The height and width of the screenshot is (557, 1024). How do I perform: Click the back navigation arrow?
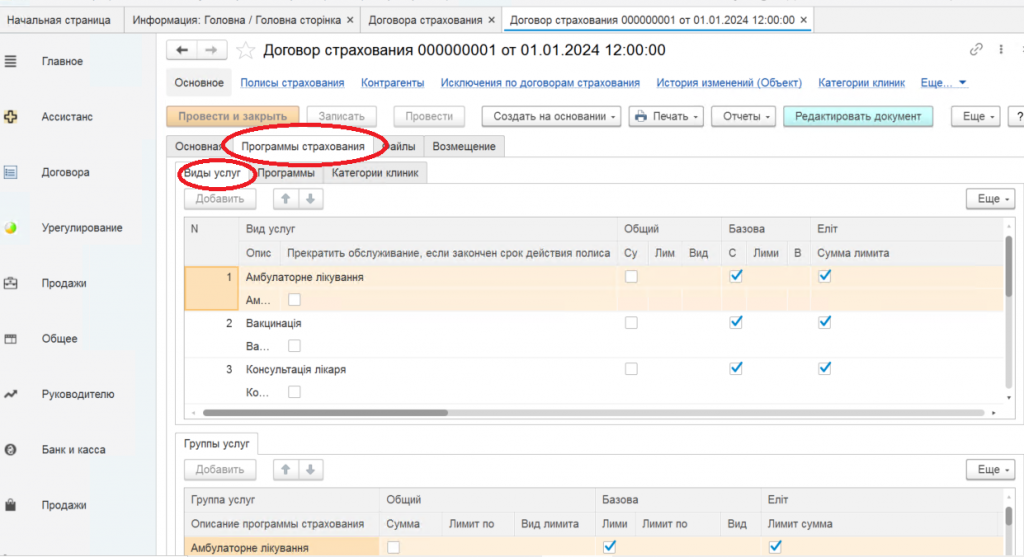[182, 50]
